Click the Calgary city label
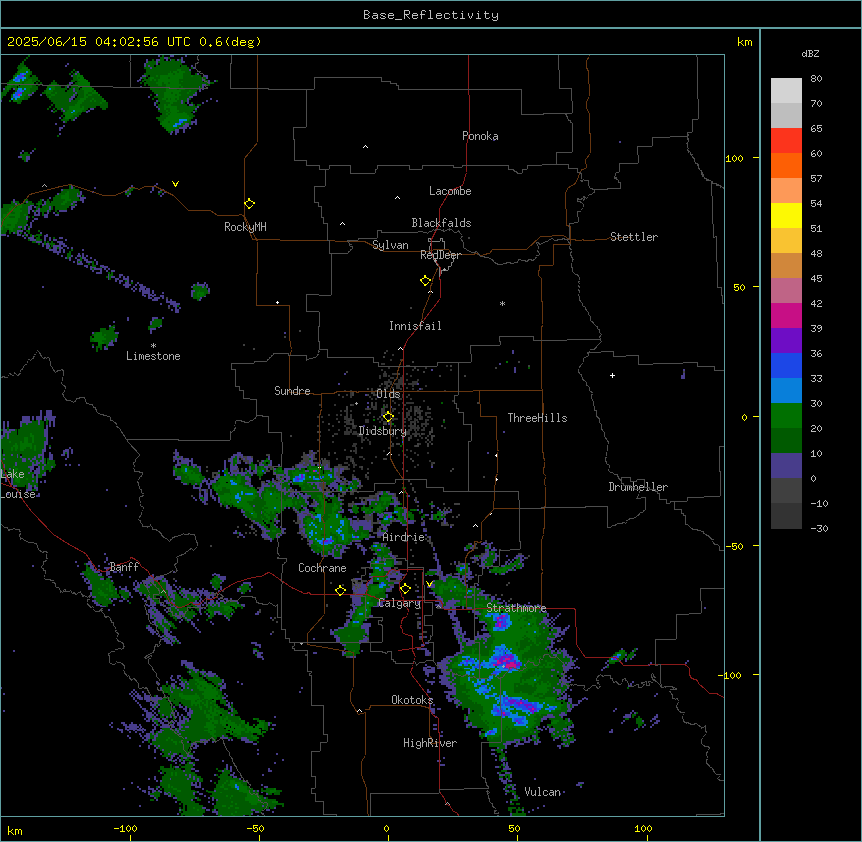This screenshot has width=862, height=842. [x=399, y=603]
